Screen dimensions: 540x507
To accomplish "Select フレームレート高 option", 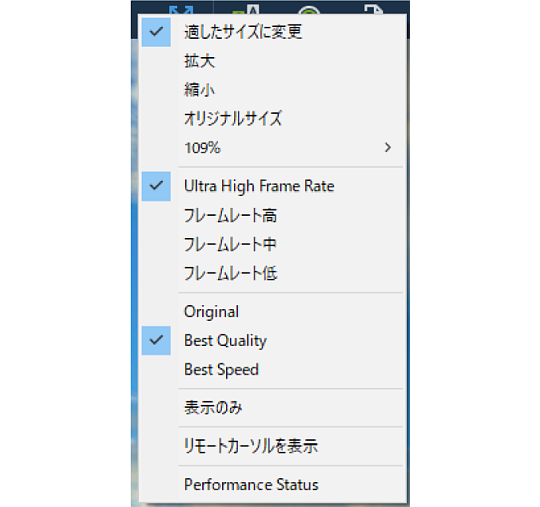I will pyautogui.click(x=272, y=215).
